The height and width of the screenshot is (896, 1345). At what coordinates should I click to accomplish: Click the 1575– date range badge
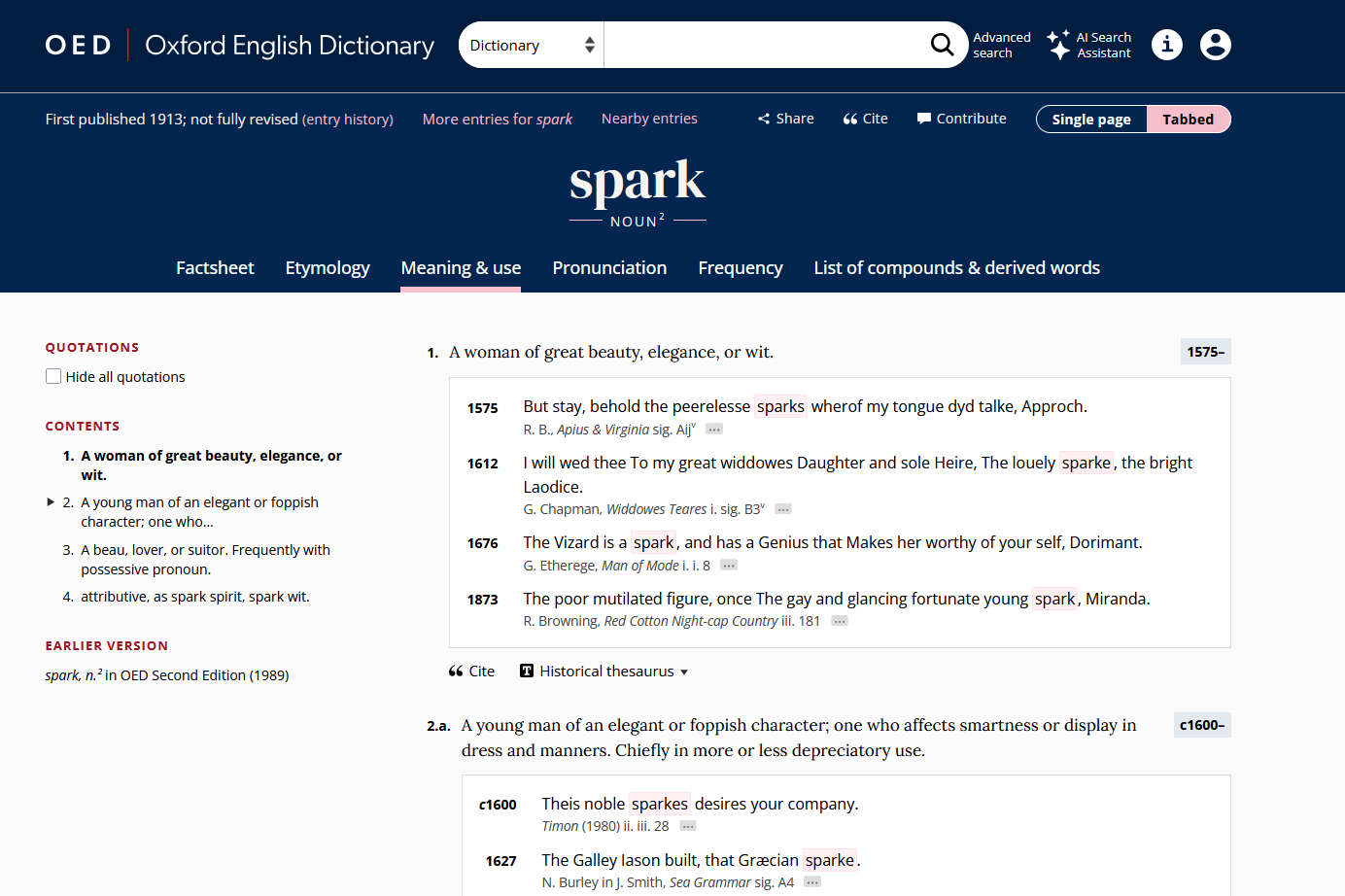[1206, 352]
